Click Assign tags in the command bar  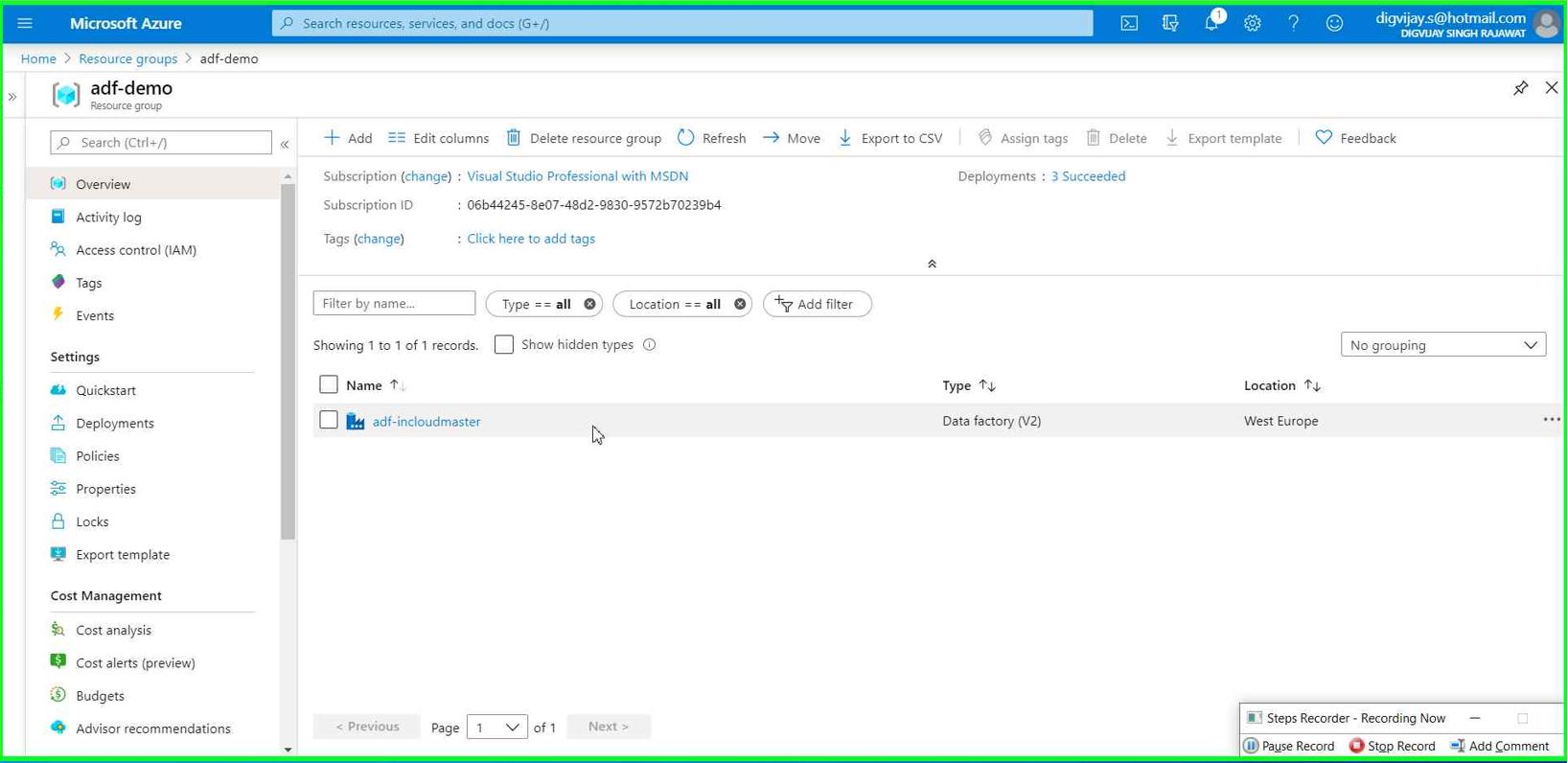(1023, 138)
